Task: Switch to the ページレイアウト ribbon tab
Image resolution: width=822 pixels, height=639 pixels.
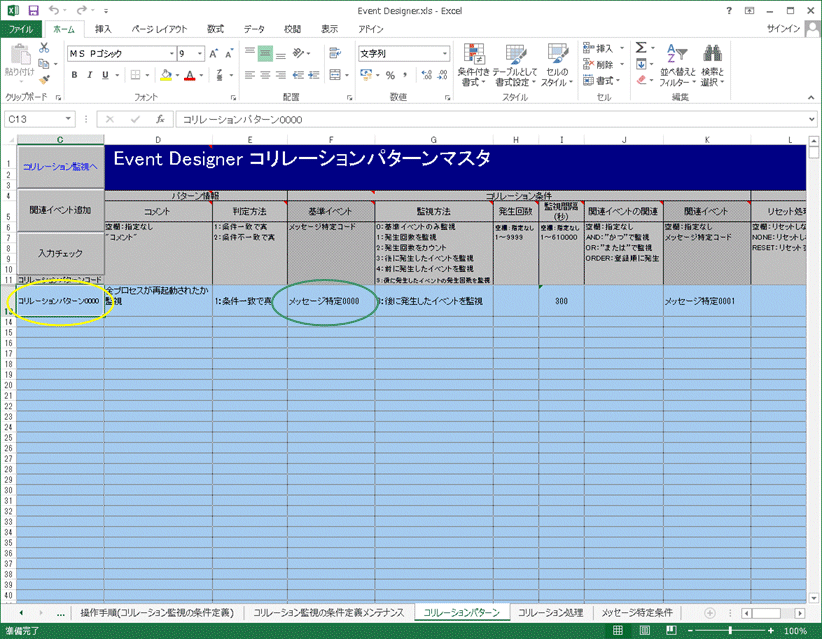Action: point(159,29)
